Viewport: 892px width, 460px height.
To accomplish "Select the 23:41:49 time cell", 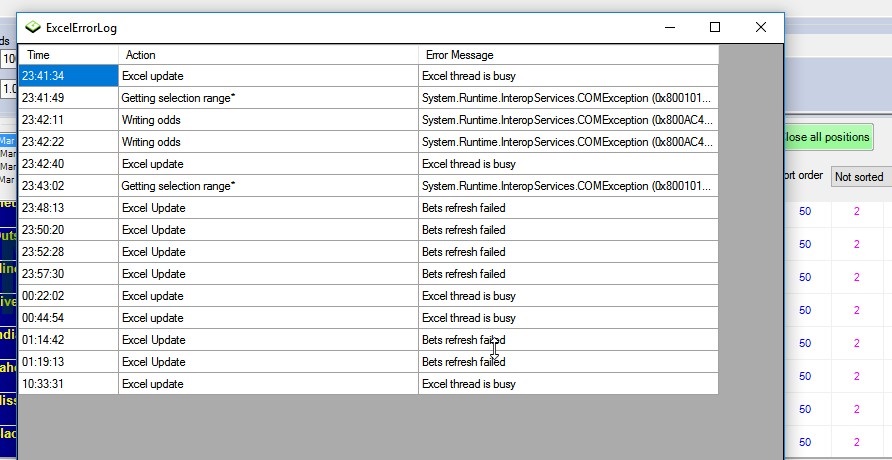I will click(68, 98).
